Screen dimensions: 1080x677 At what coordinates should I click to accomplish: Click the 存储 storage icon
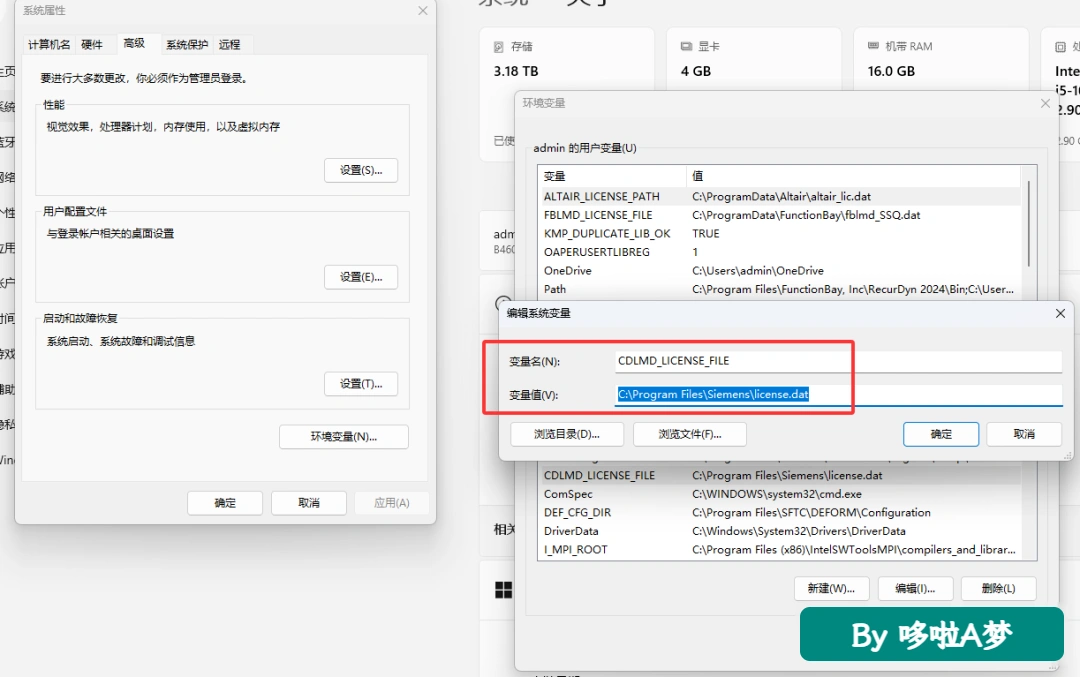pos(499,47)
